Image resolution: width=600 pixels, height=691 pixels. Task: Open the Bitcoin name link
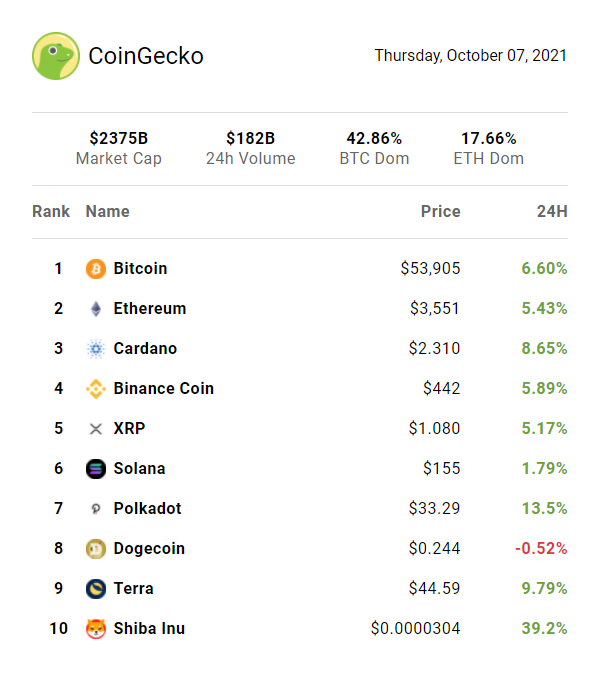[140, 269]
